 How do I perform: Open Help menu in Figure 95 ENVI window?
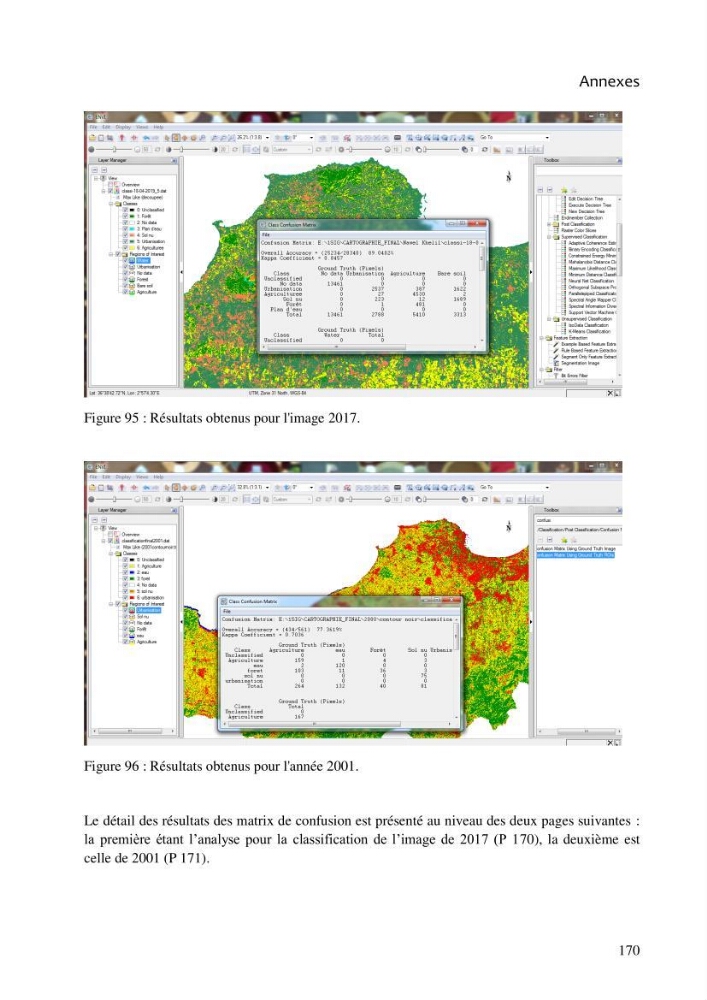click(158, 127)
